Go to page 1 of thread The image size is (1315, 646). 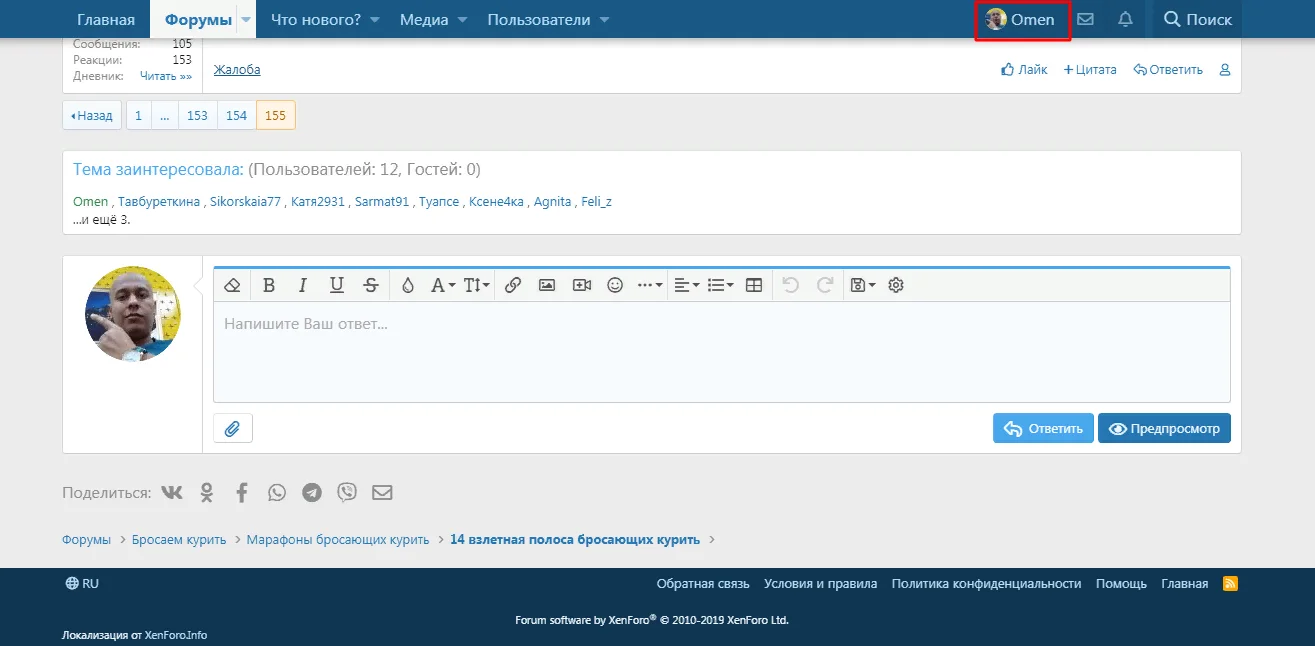pos(139,115)
